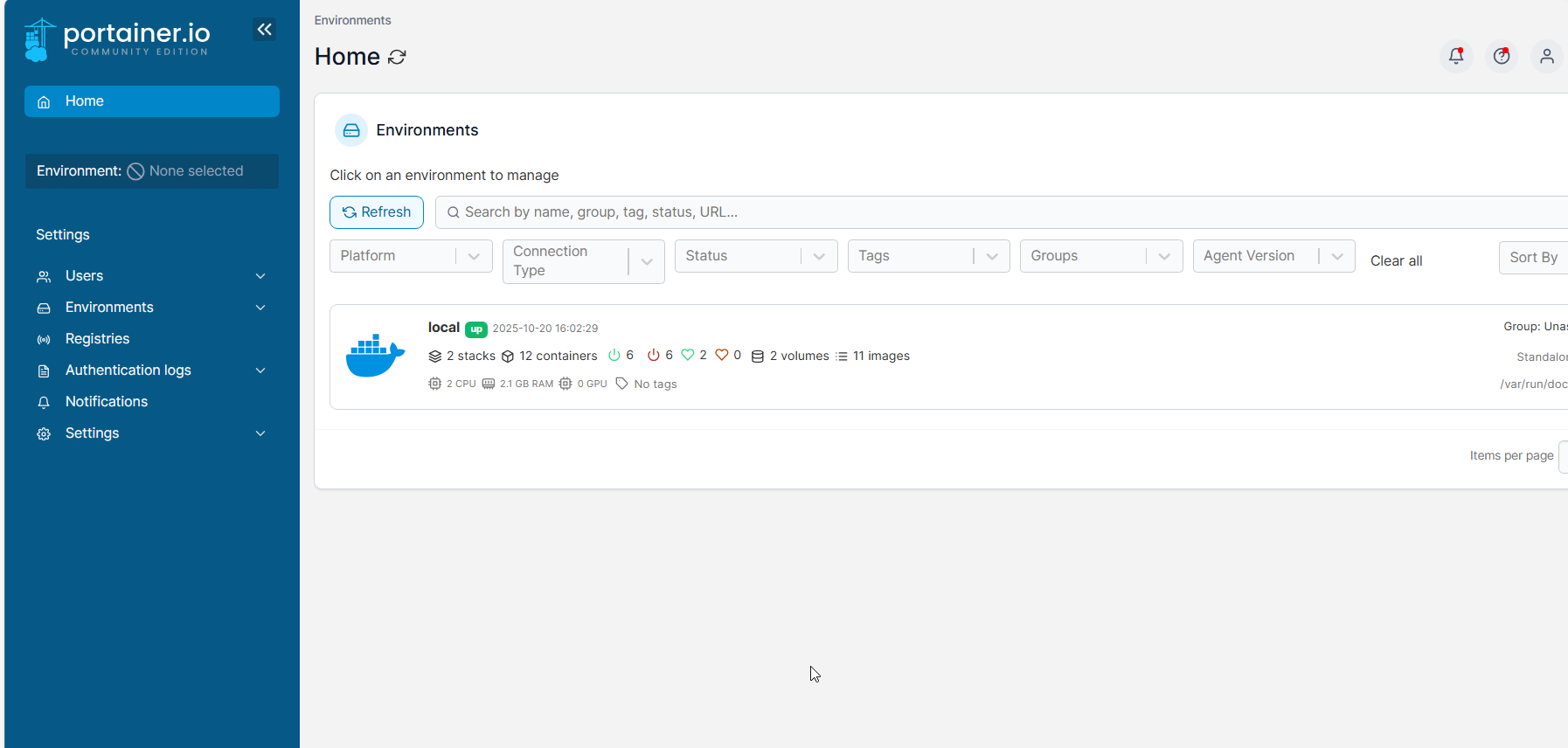Click the 11 images text
The height and width of the screenshot is (748, 1568).
pos(882,356)
